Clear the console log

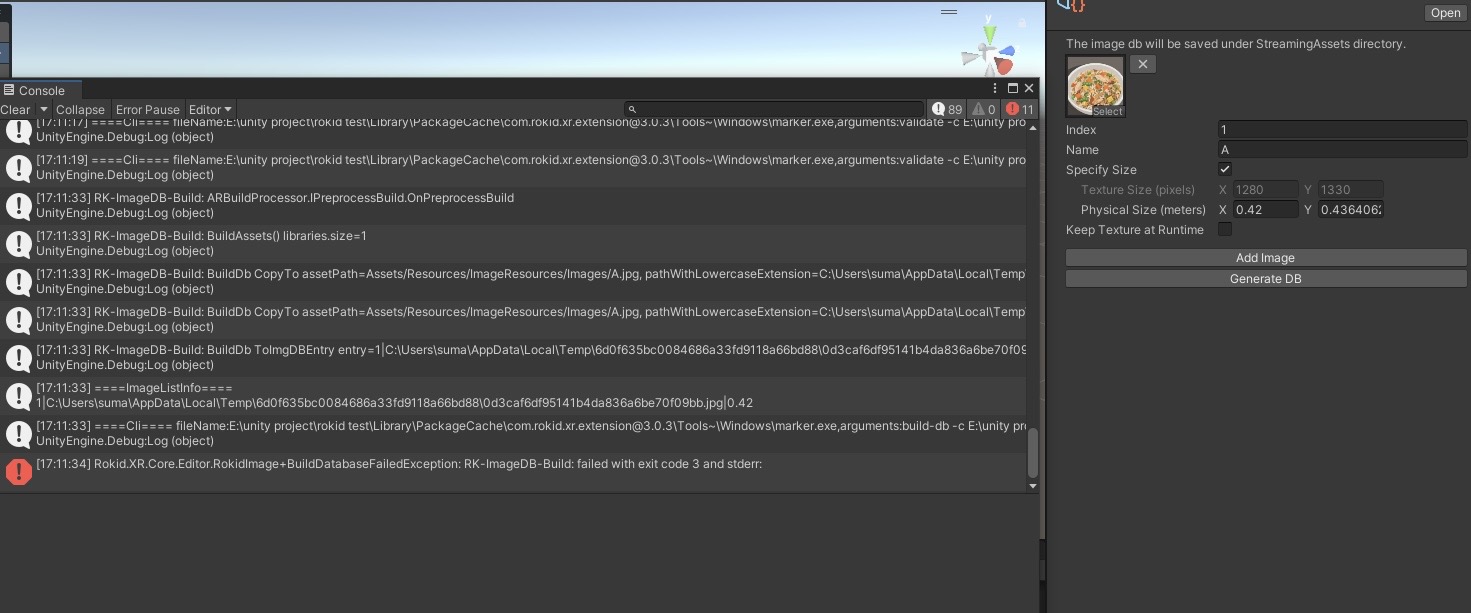click(x=16, y=109)
